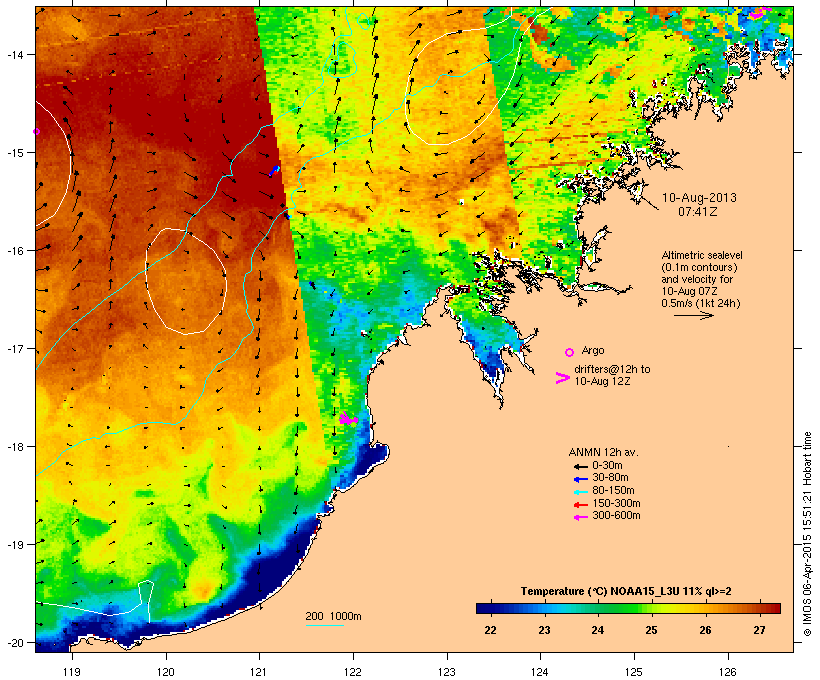The width and height of the screenshot is (820, 680).
Task: Click the '300-600m' depth label
Action: (616, 516)
